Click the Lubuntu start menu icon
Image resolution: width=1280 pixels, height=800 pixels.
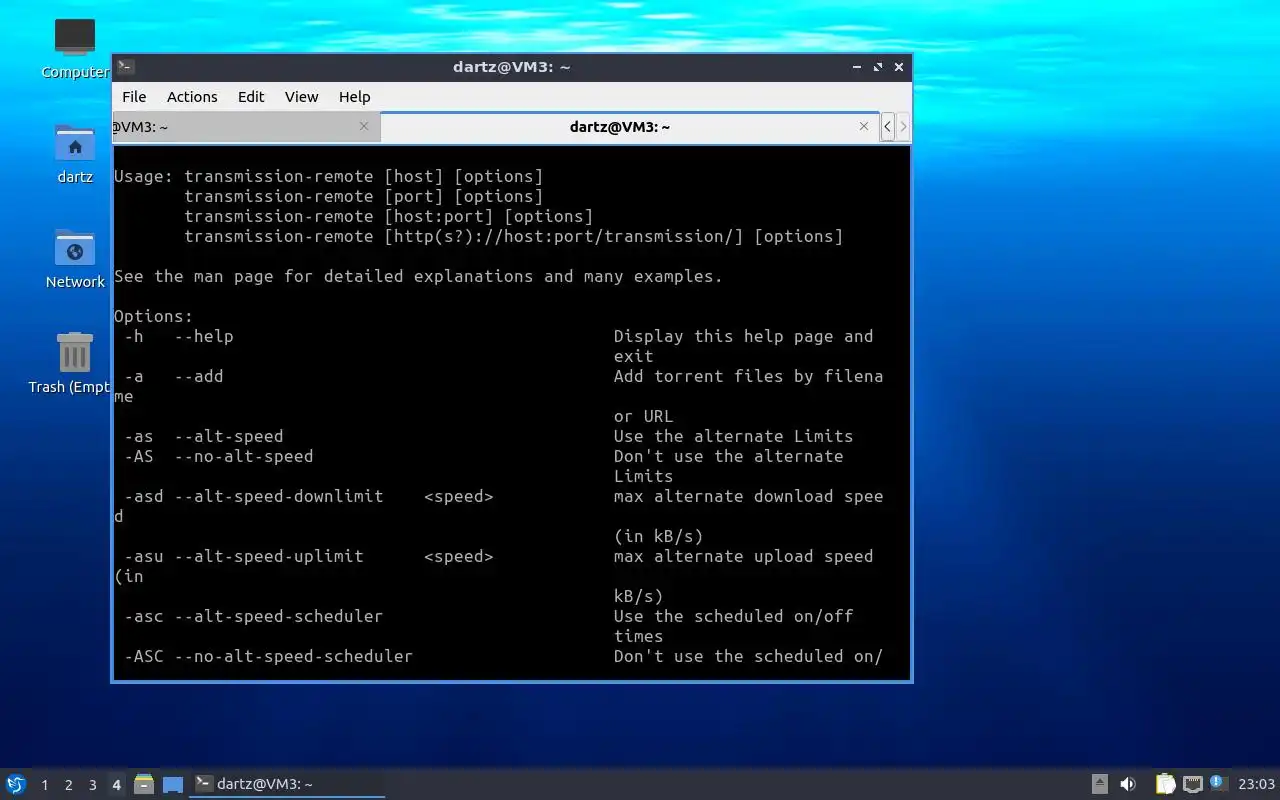point(16,784)
